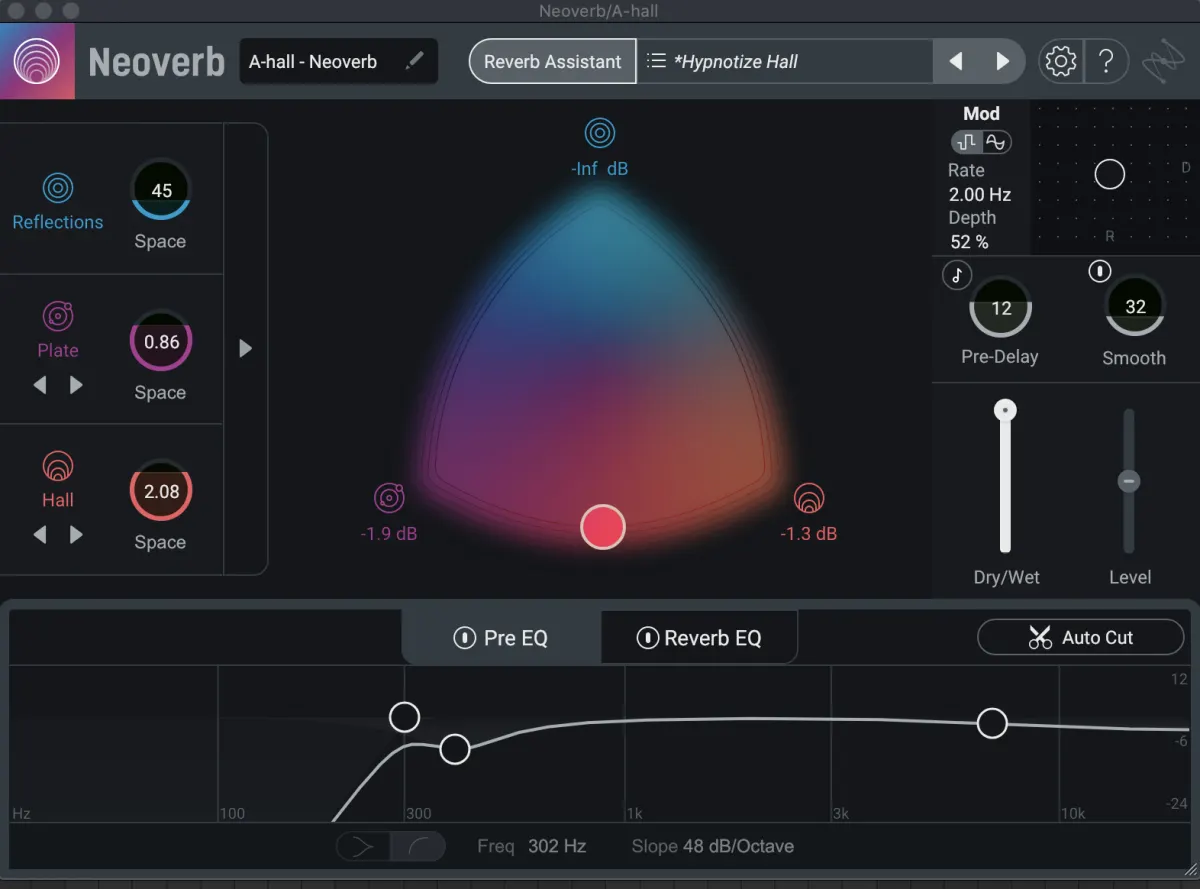Adjust the Smooth knob at 32
The image size is (1200, 889).
pyautogui.click(x=1135, y=307)
